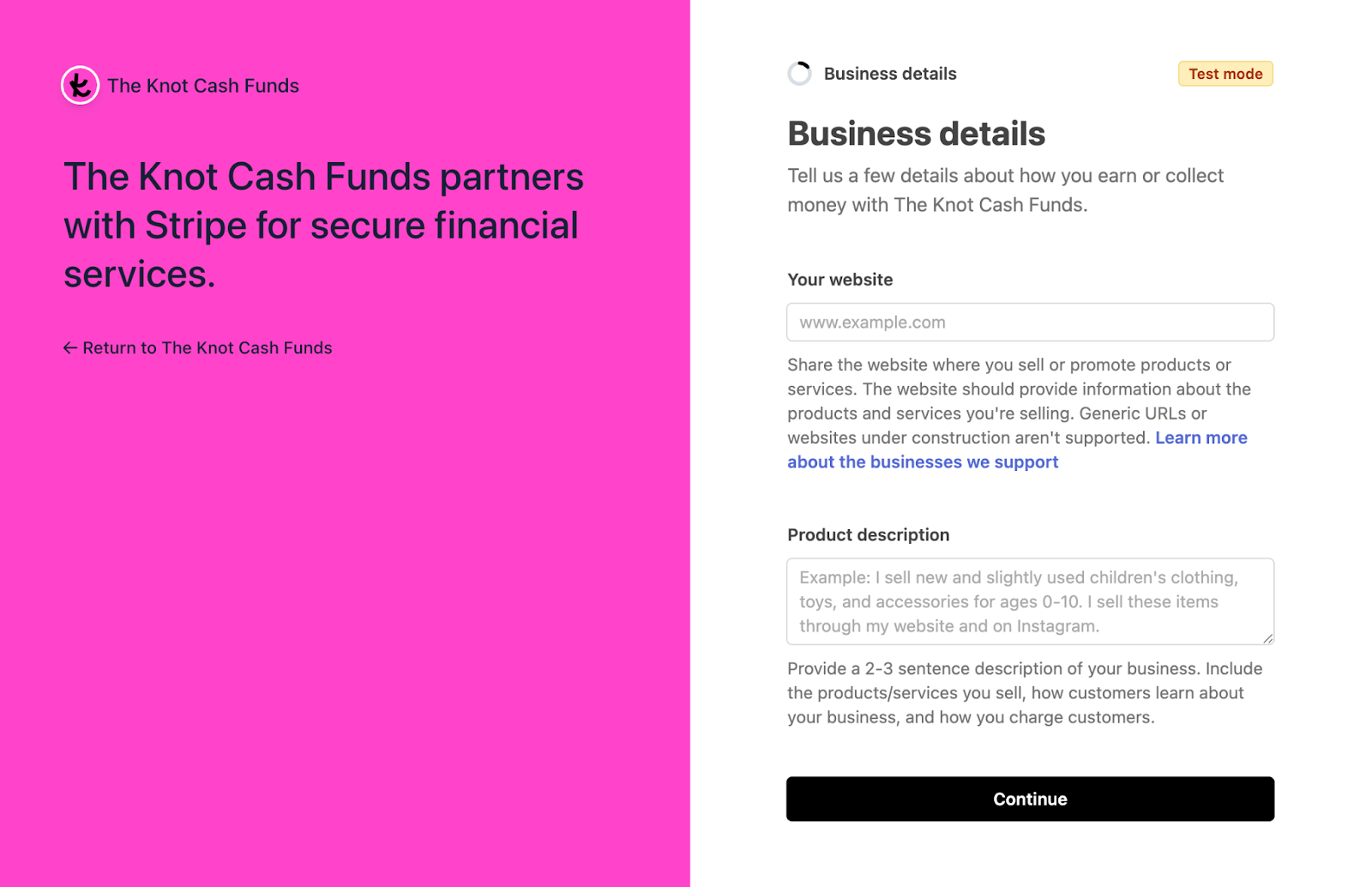
Task: Click the website help text paragraph
Action: click(x=1017, y=413)
